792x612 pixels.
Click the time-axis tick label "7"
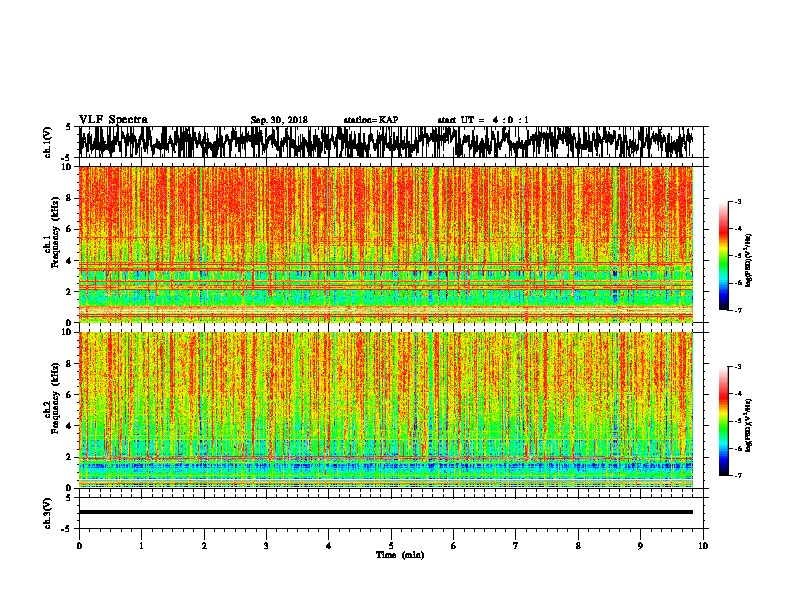516,546
